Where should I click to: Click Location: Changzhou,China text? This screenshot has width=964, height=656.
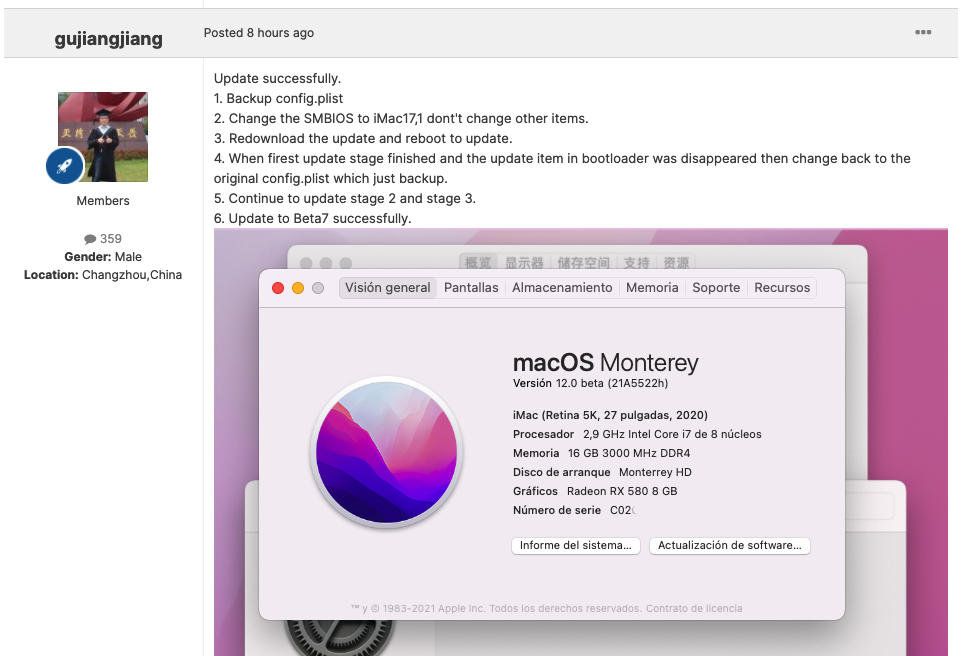(103, 275)
